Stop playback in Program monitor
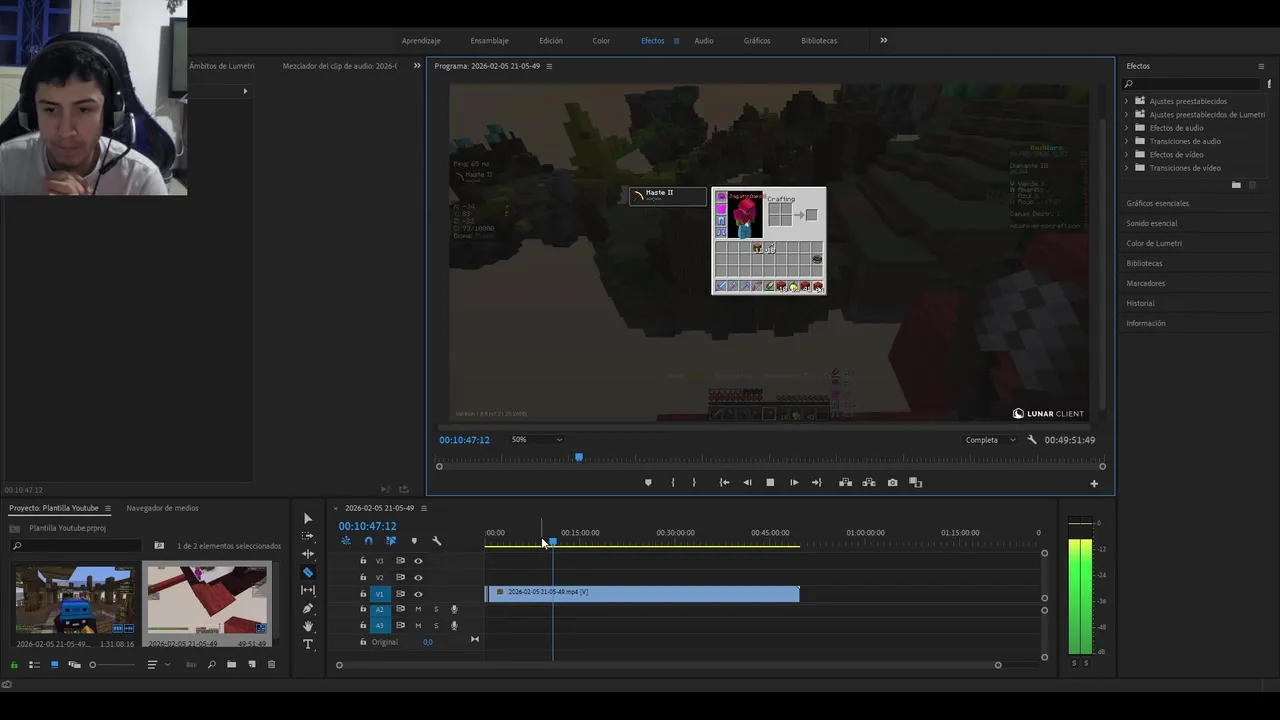The image size is (1280, 720). coord(770,483)
